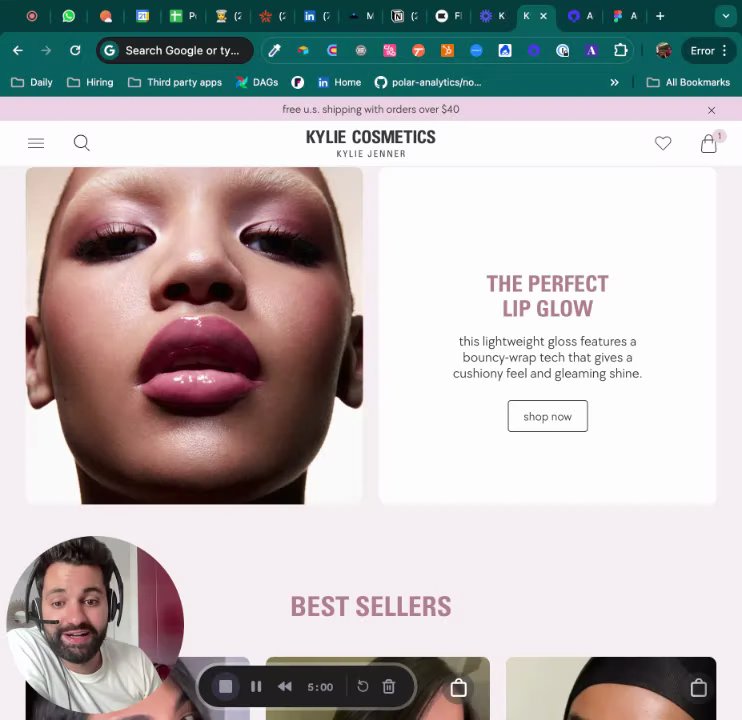This screenshot has width=742, height=720.
Task: Stop the screen recording
Action: pos(226,686)
